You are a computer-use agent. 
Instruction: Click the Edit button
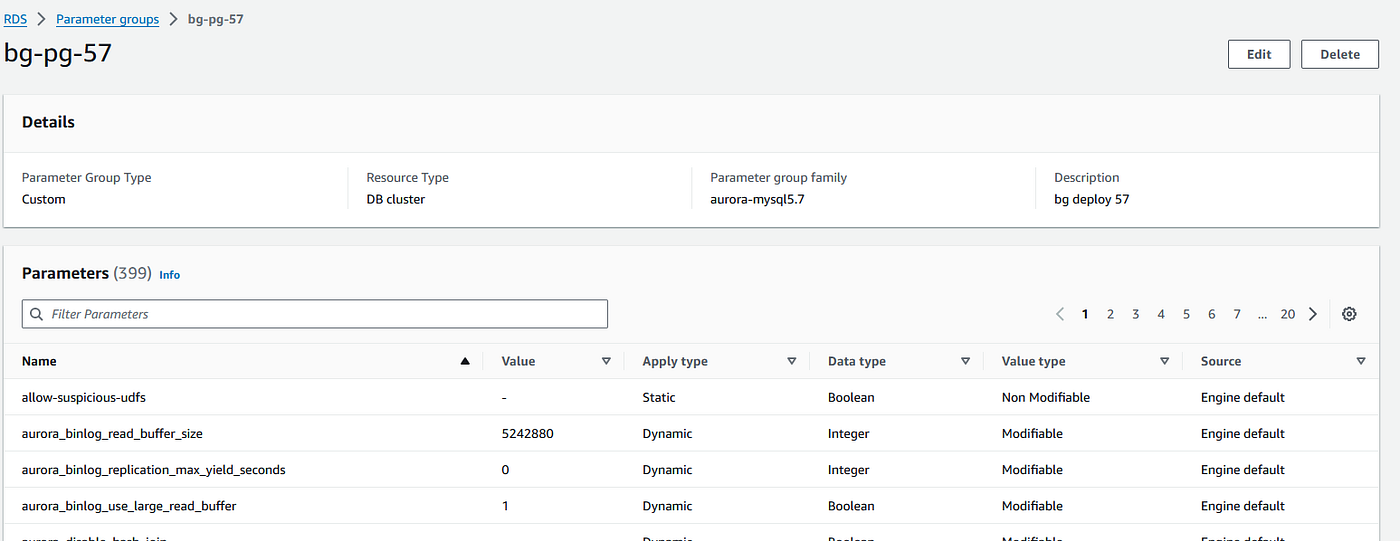pyautogui.click(x=1259, y=54)
